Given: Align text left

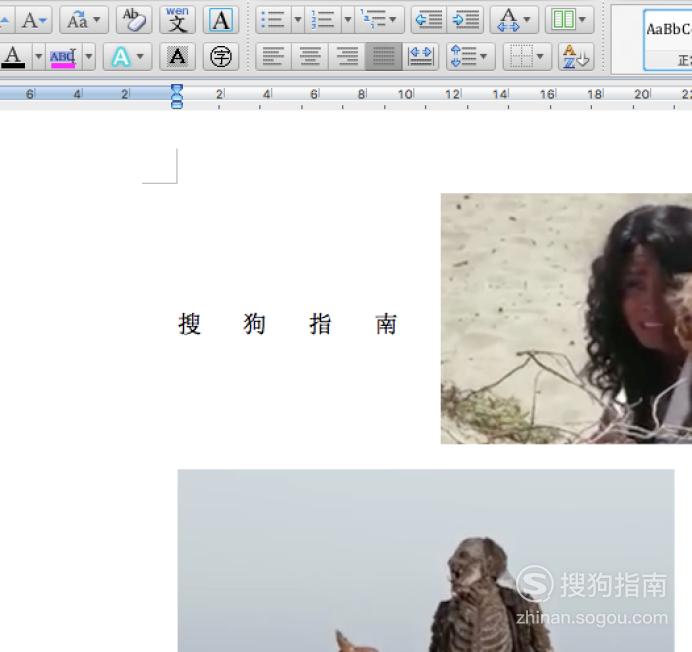Looking at the screenshot, I should point(274,57).
